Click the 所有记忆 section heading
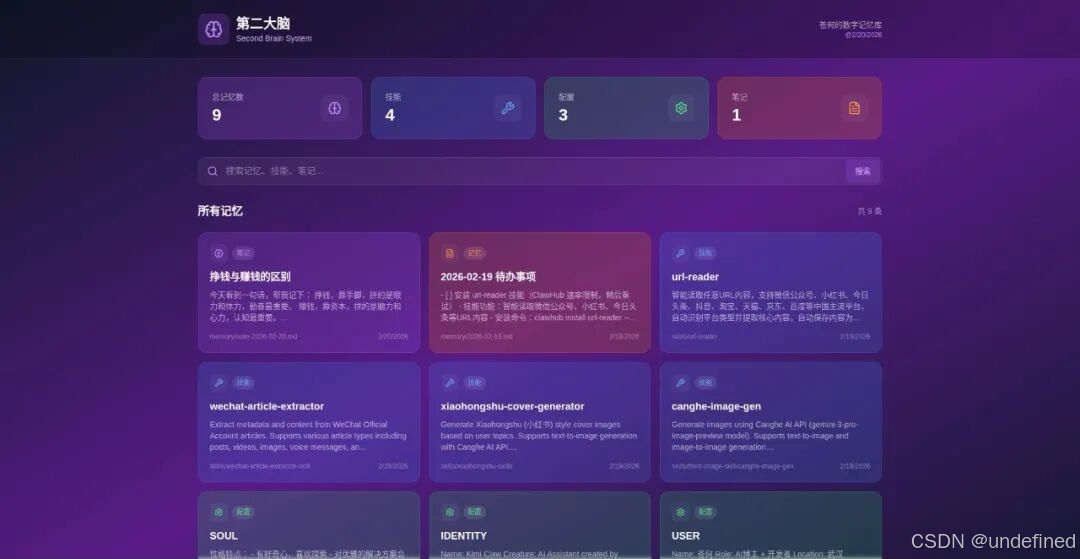1080x559 pixels. (x=220, y=211)
